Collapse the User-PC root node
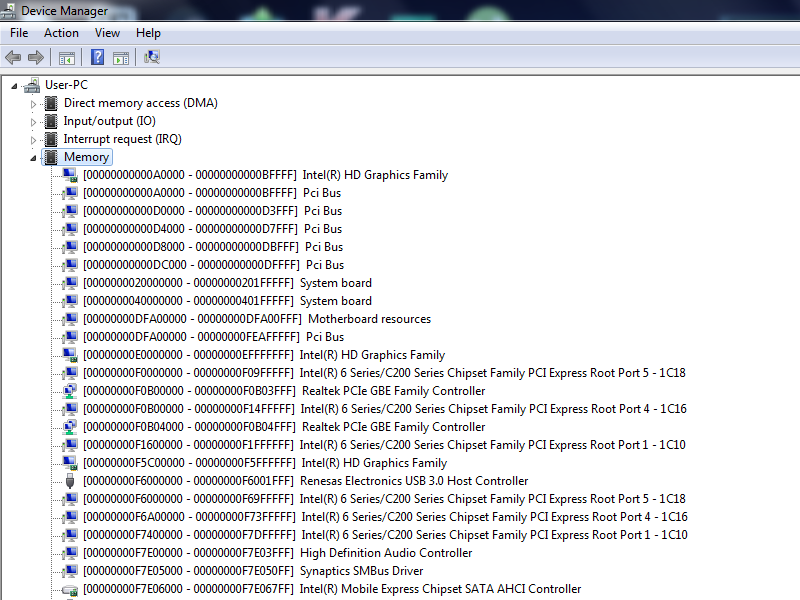 (14, 86)
